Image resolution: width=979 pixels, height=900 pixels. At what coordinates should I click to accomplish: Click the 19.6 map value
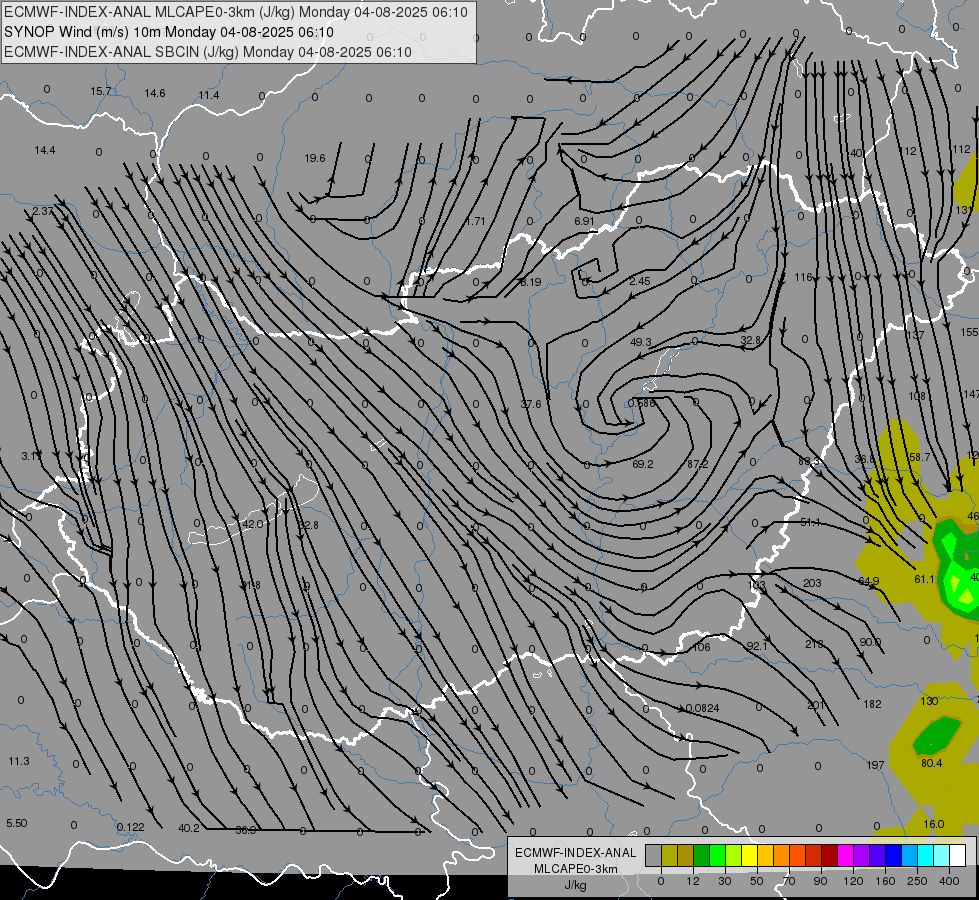315,158
